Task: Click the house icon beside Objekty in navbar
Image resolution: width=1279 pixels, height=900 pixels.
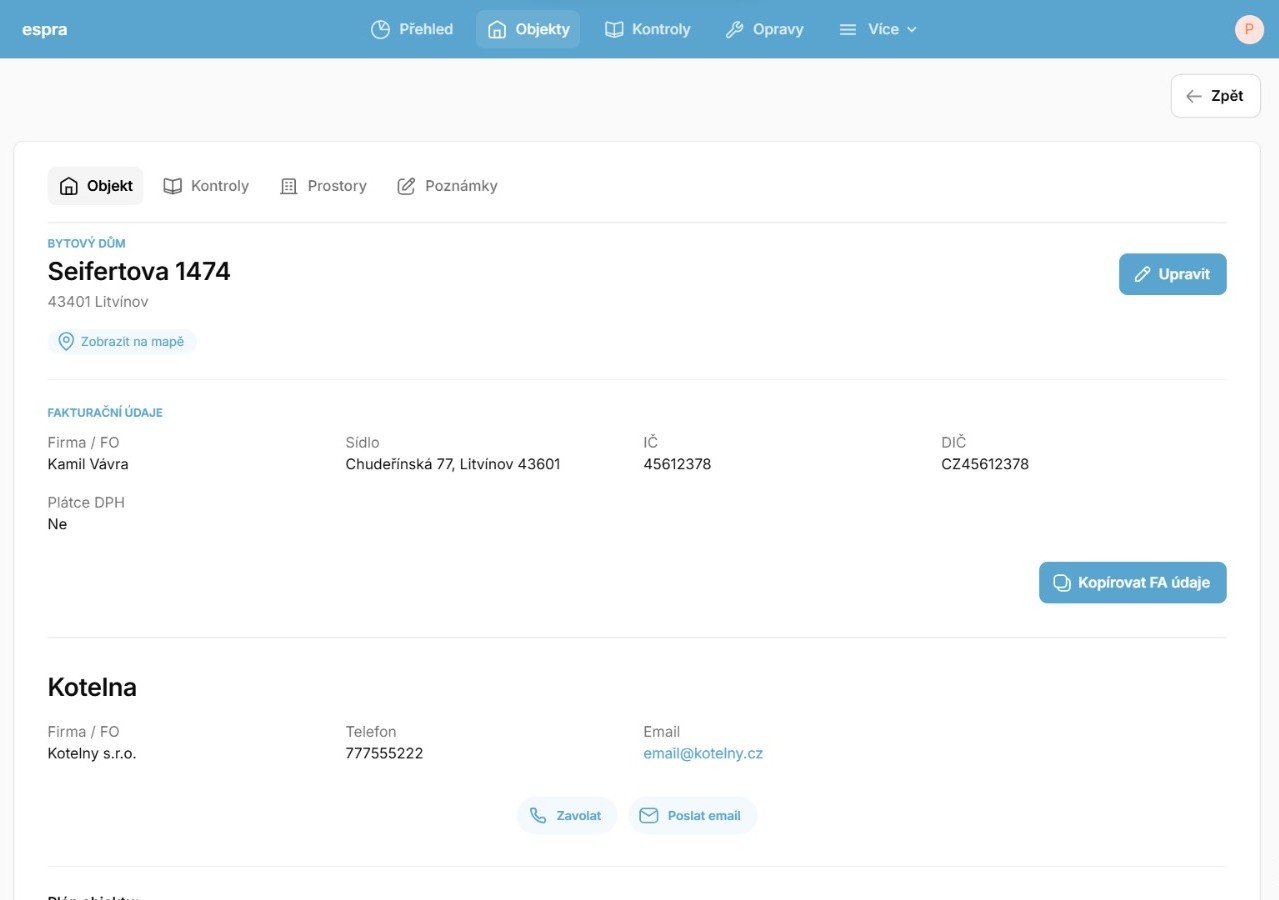Action: (496, 29)
